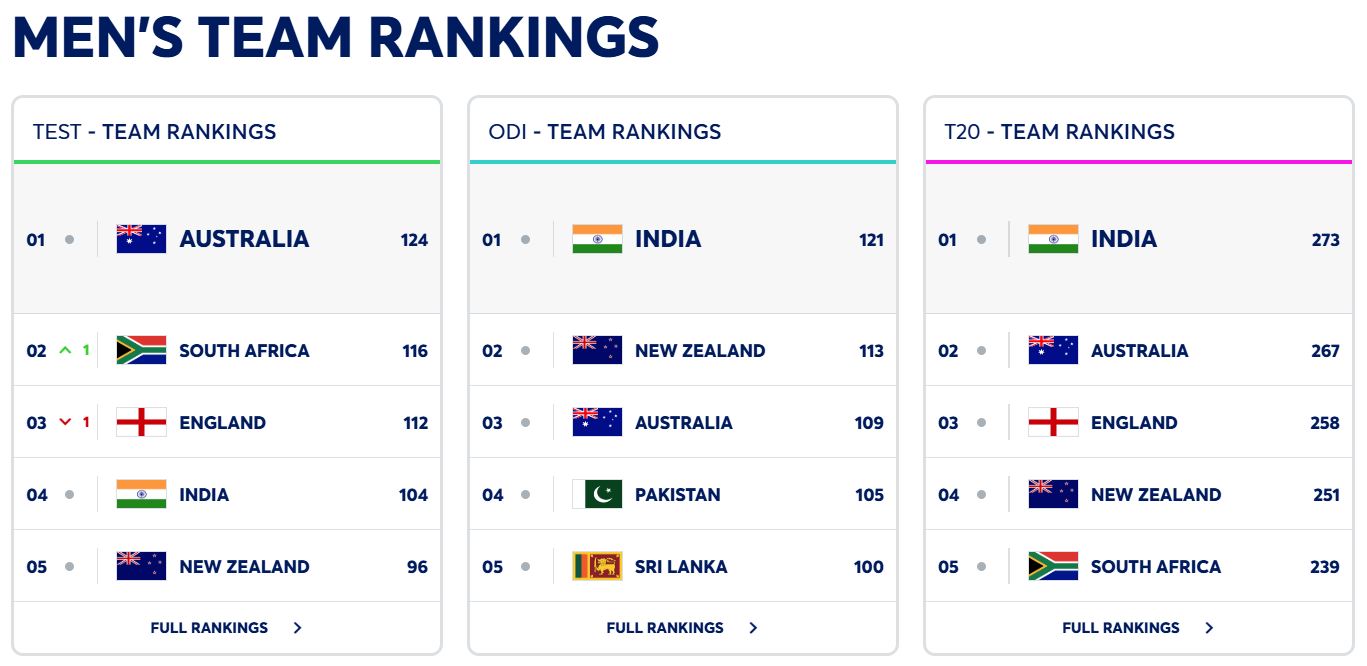The image size is (1367, 666).
Task: Click Pakistan flag in ODI rankings
Action: click(597, 494)
